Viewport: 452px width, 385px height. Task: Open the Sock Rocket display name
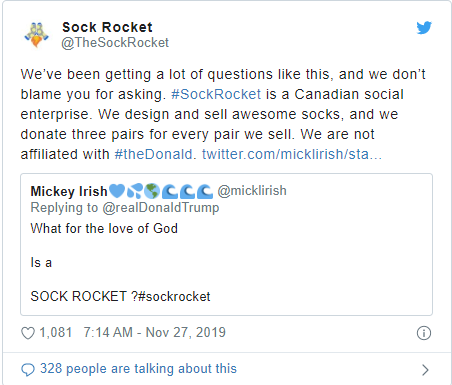coord(107,27)
